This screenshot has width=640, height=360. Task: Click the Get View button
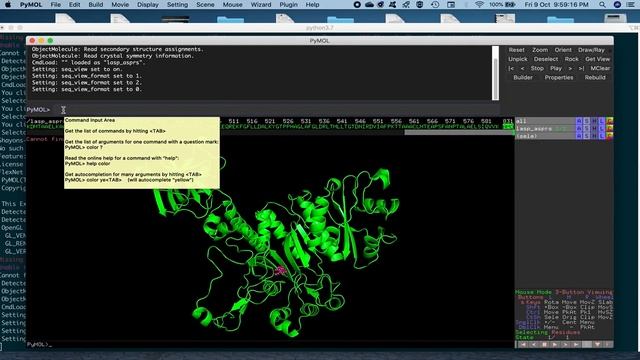click(x=598, y=59)
